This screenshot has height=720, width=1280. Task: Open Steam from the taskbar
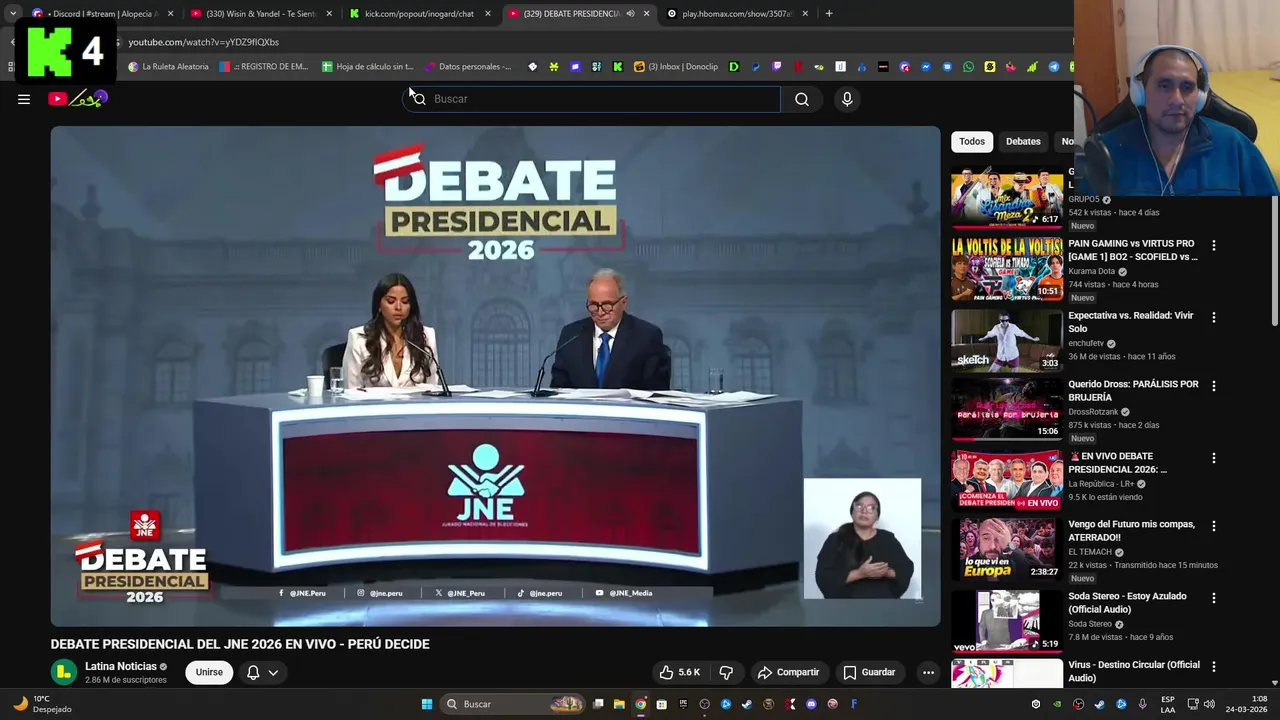[x=747, y=704]
